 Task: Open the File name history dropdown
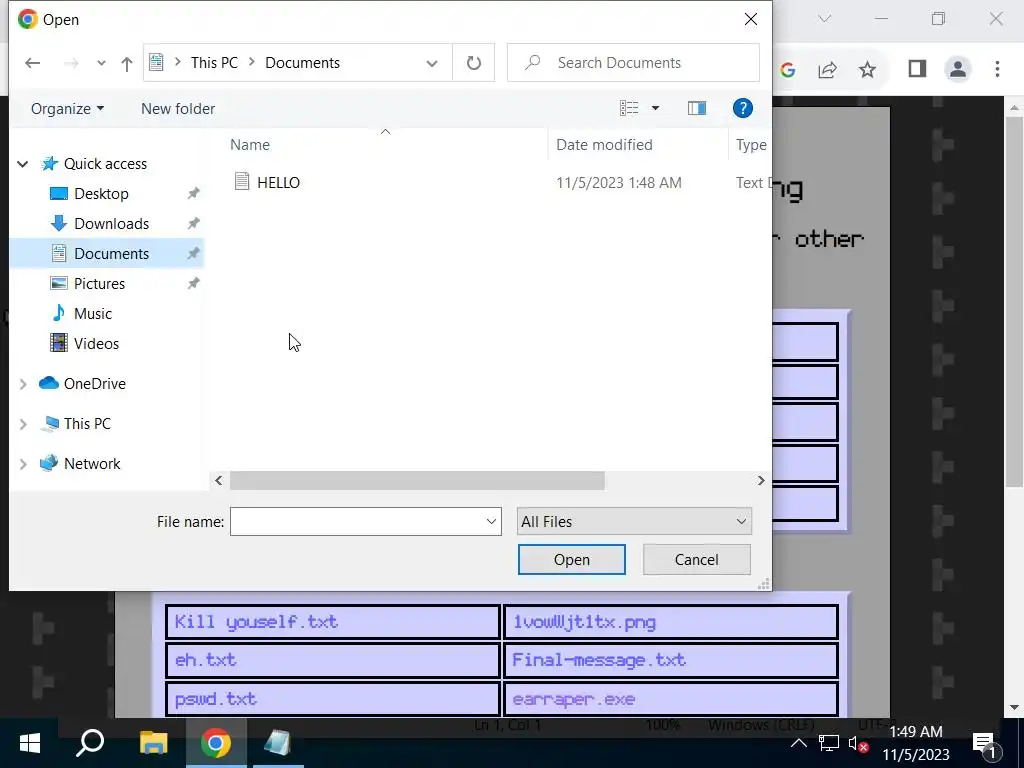click(491, 522)
